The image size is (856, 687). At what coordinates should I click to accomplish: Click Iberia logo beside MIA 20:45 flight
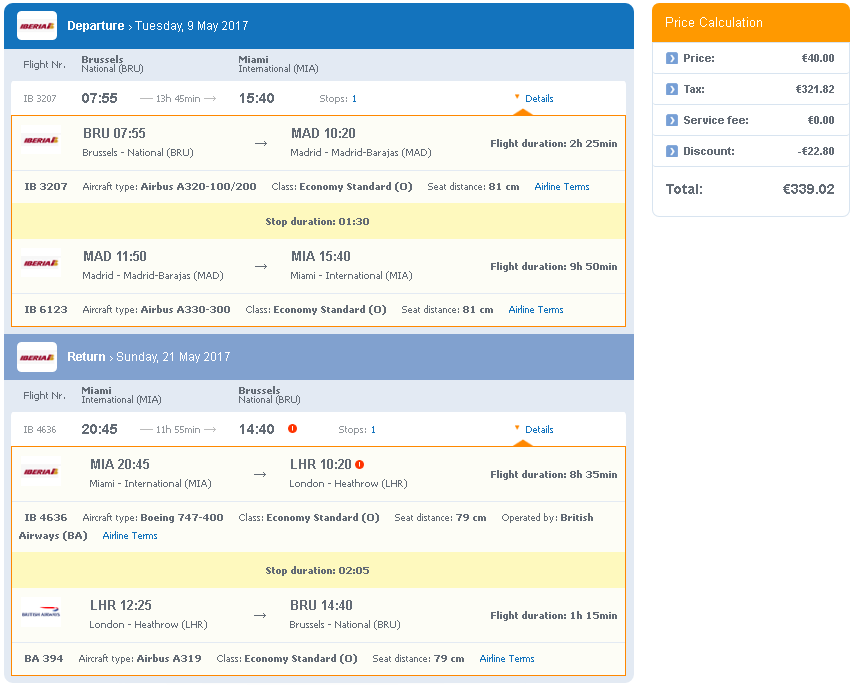tap(41, 471)
